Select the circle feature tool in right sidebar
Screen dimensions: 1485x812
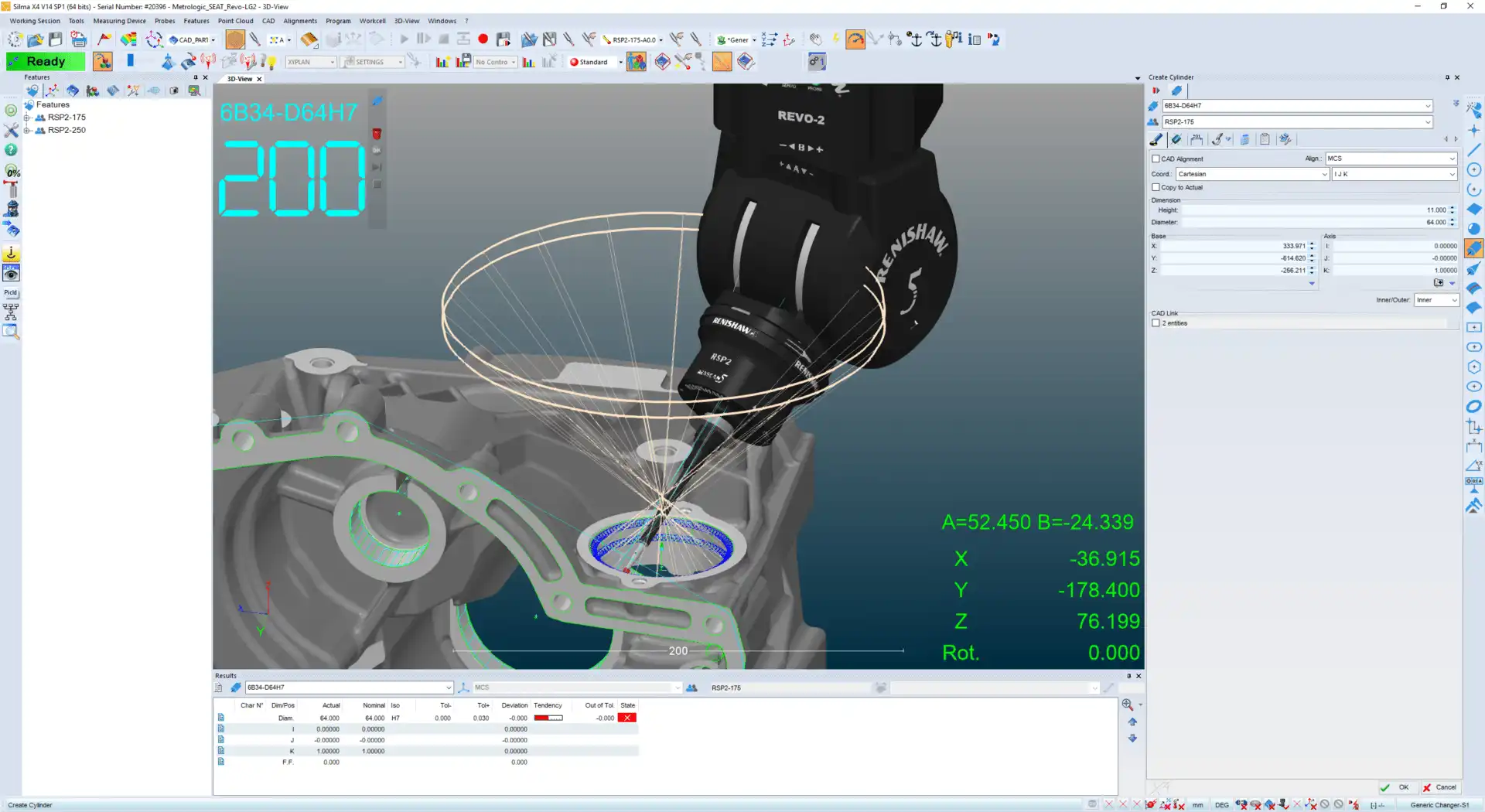[x=1473, y=170]
